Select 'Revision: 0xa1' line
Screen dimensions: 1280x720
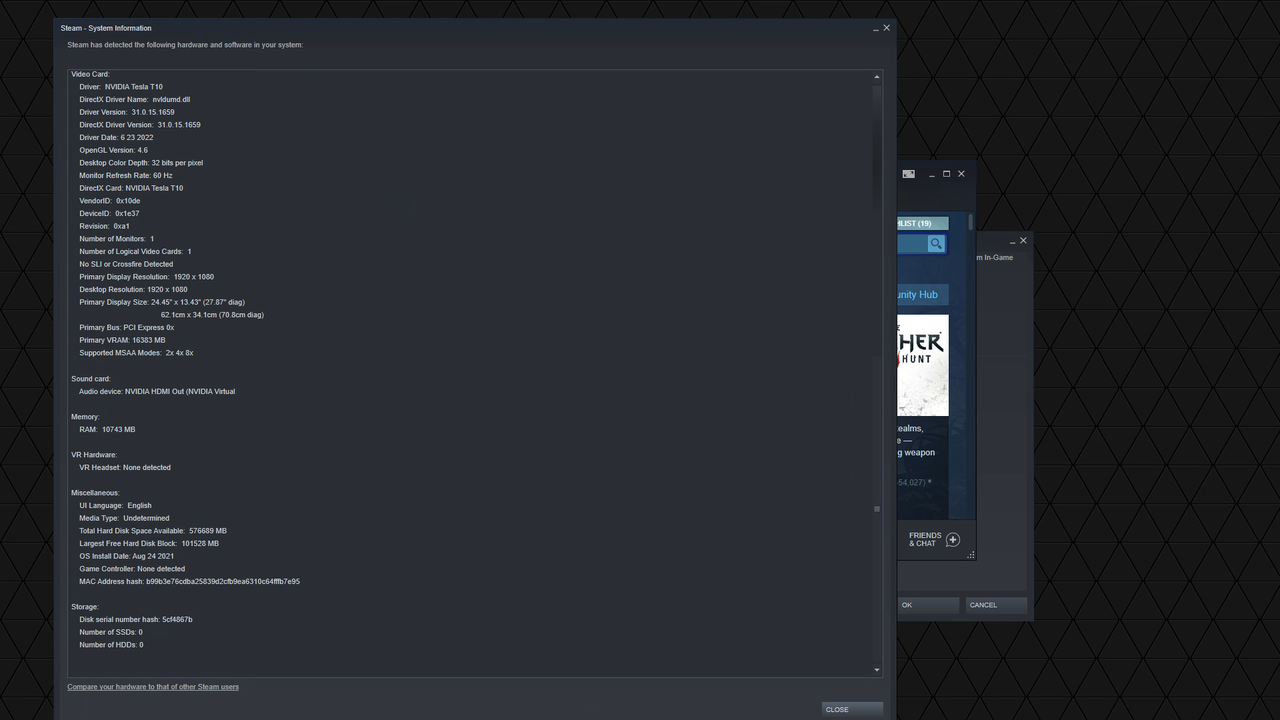(x=104, y=227)
